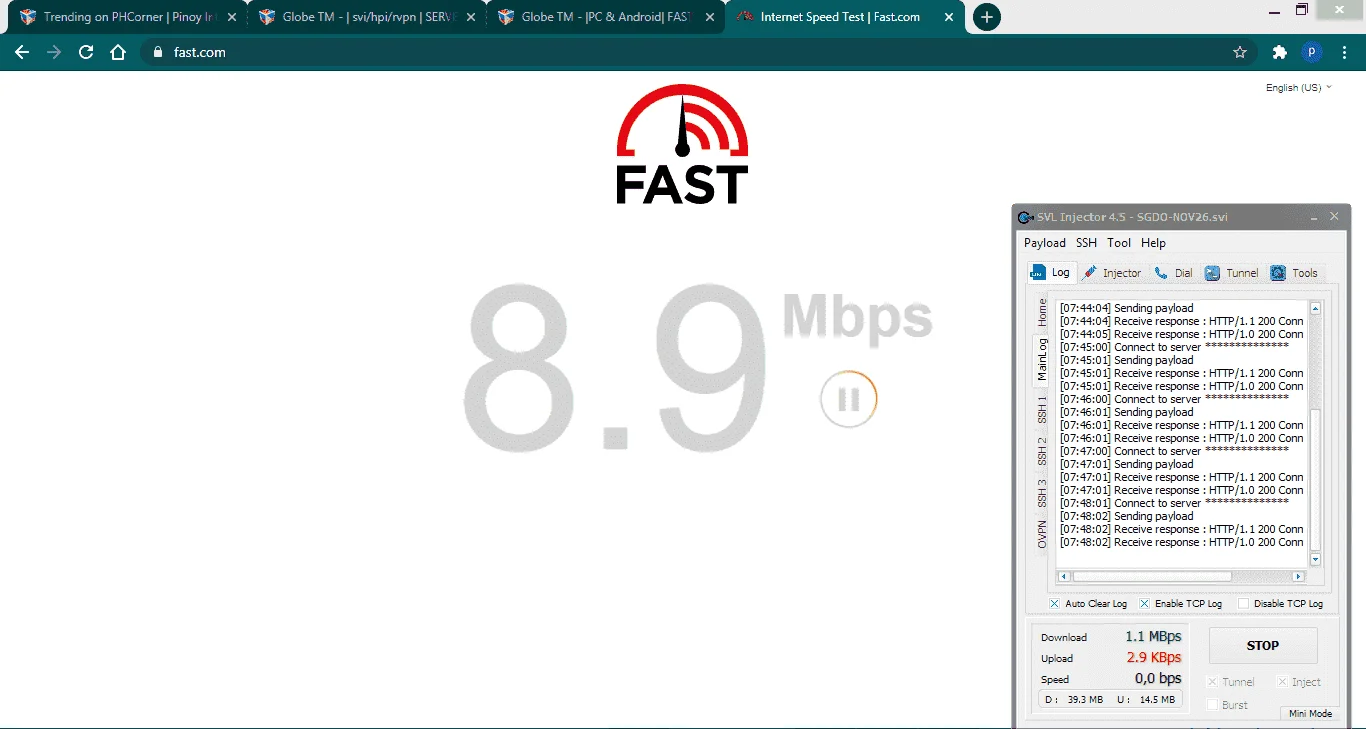Image resolution: width=1366 pixels, height=729 pixels.
Task: Bookmark this page with the star
Action: (1240, 52)
